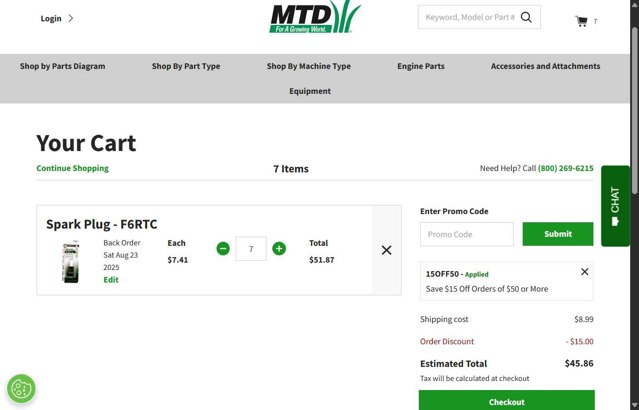This screenshot has height=410, width=639.
Task: Click the Spark Plug product thumbnail
Action: click(x=71, y=262)
